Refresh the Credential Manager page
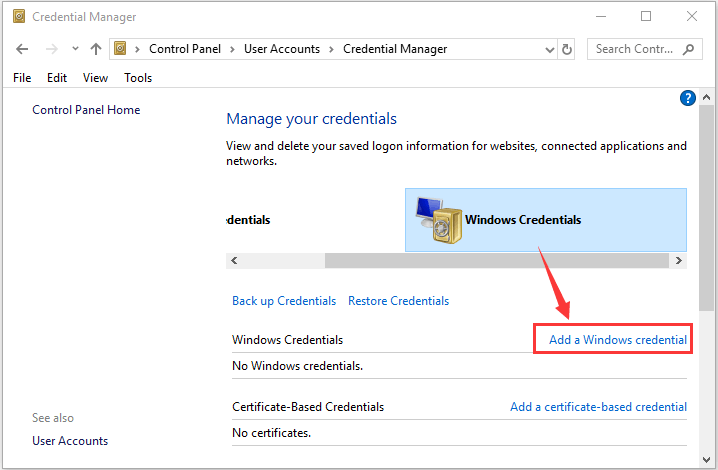Viewport: 718px width, 470px height. tap(567, 49)
